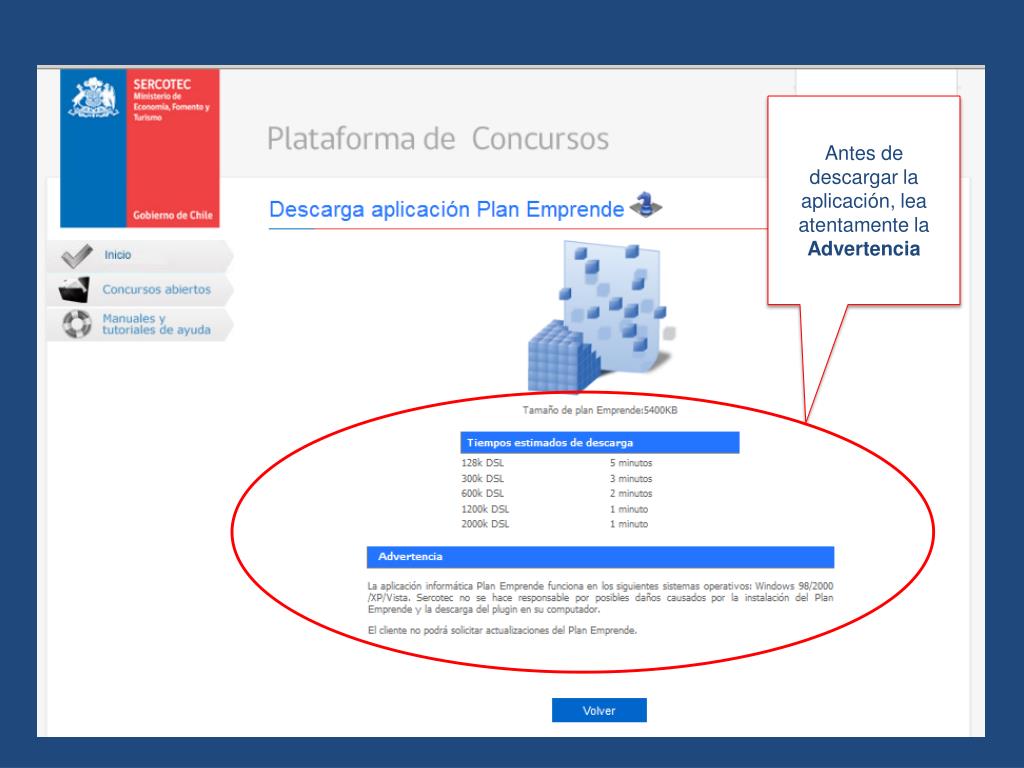Click the 600k DSL row label

pos(483,494)
